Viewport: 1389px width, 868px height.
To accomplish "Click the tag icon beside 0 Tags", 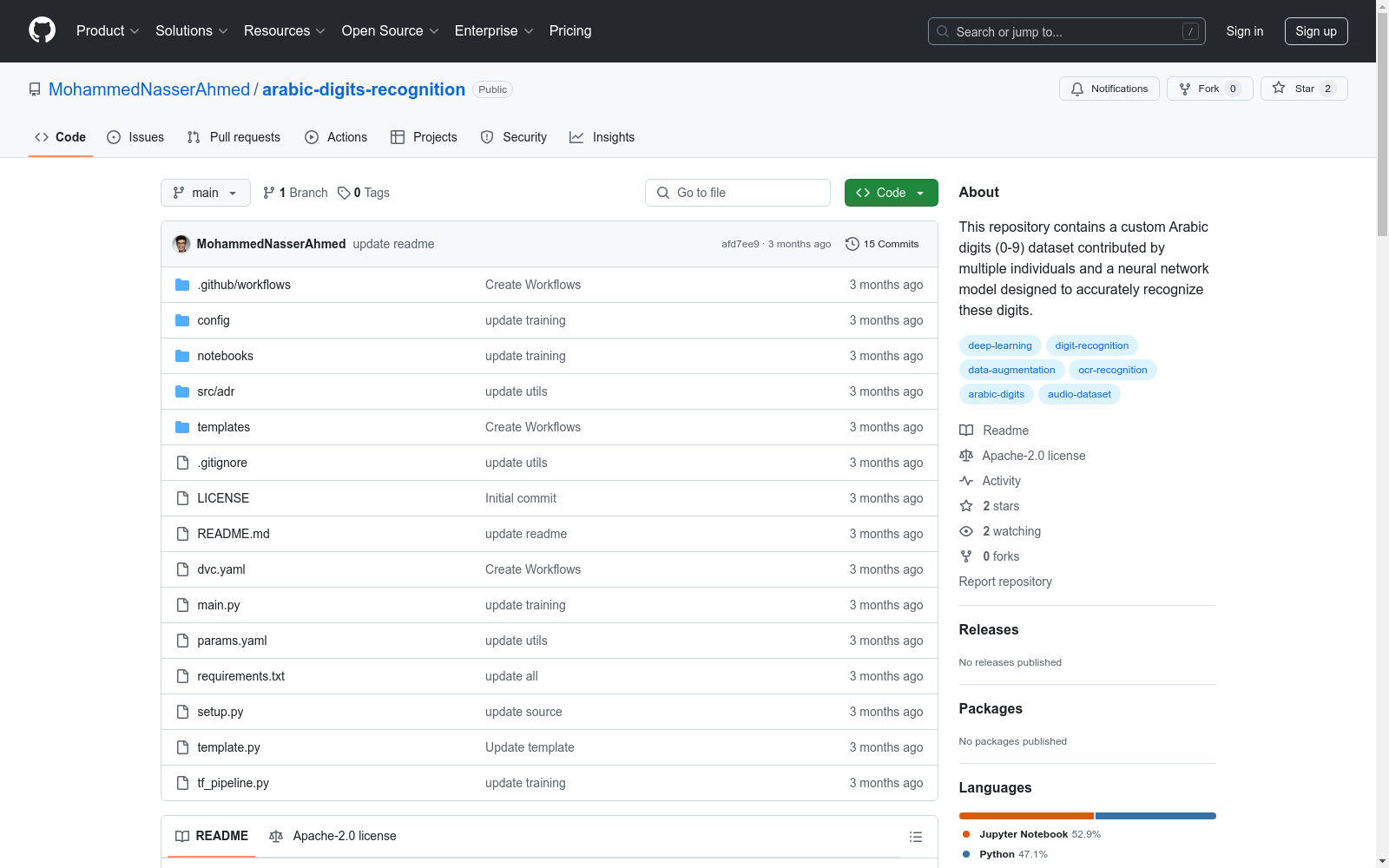I will (344, 193).
